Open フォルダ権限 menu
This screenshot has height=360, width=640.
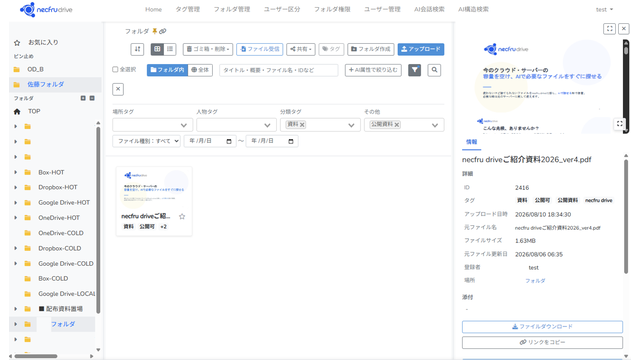332,9
